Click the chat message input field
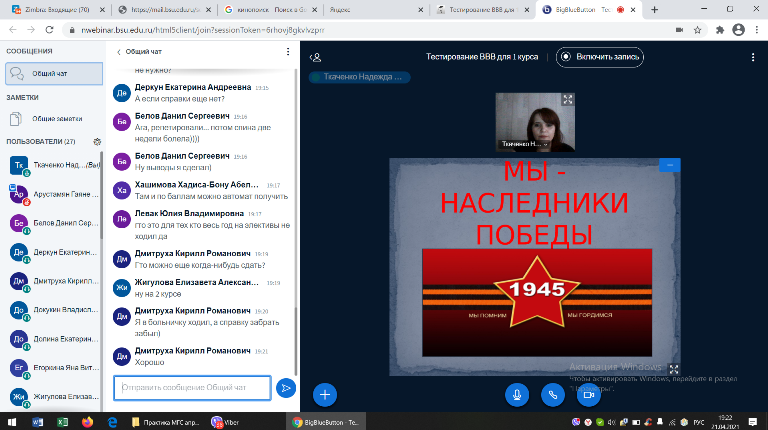The width and height of the screenshot is (768, 430). tap(192, 387)
